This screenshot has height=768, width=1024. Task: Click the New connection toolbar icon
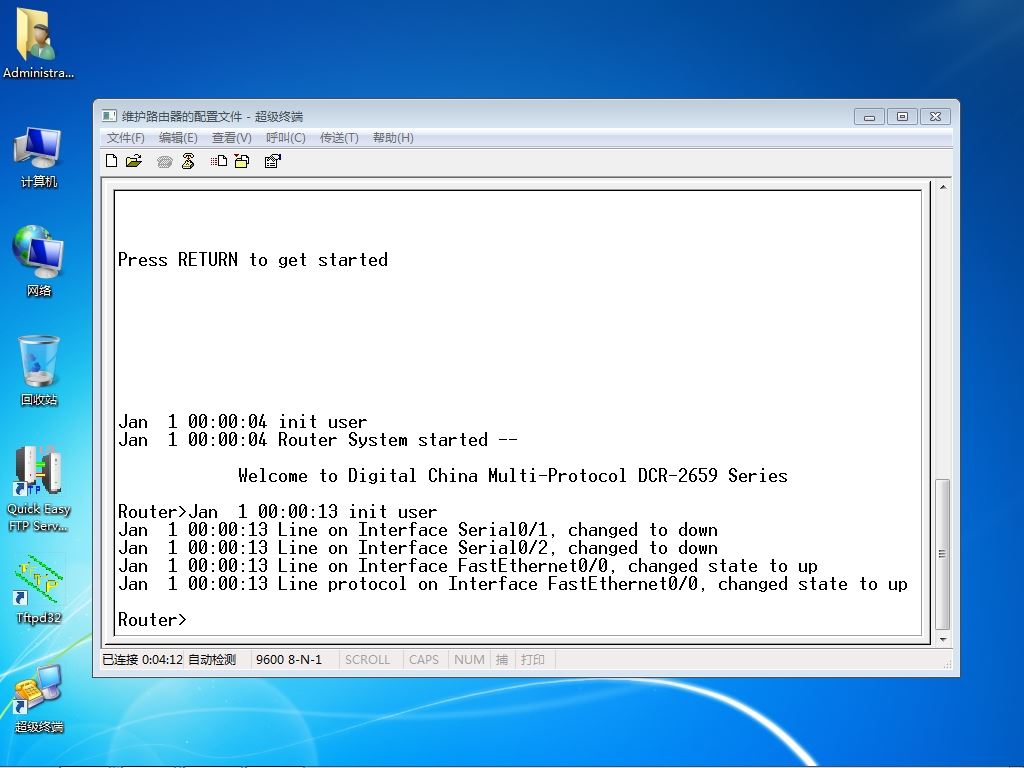(x=112, y=161)
